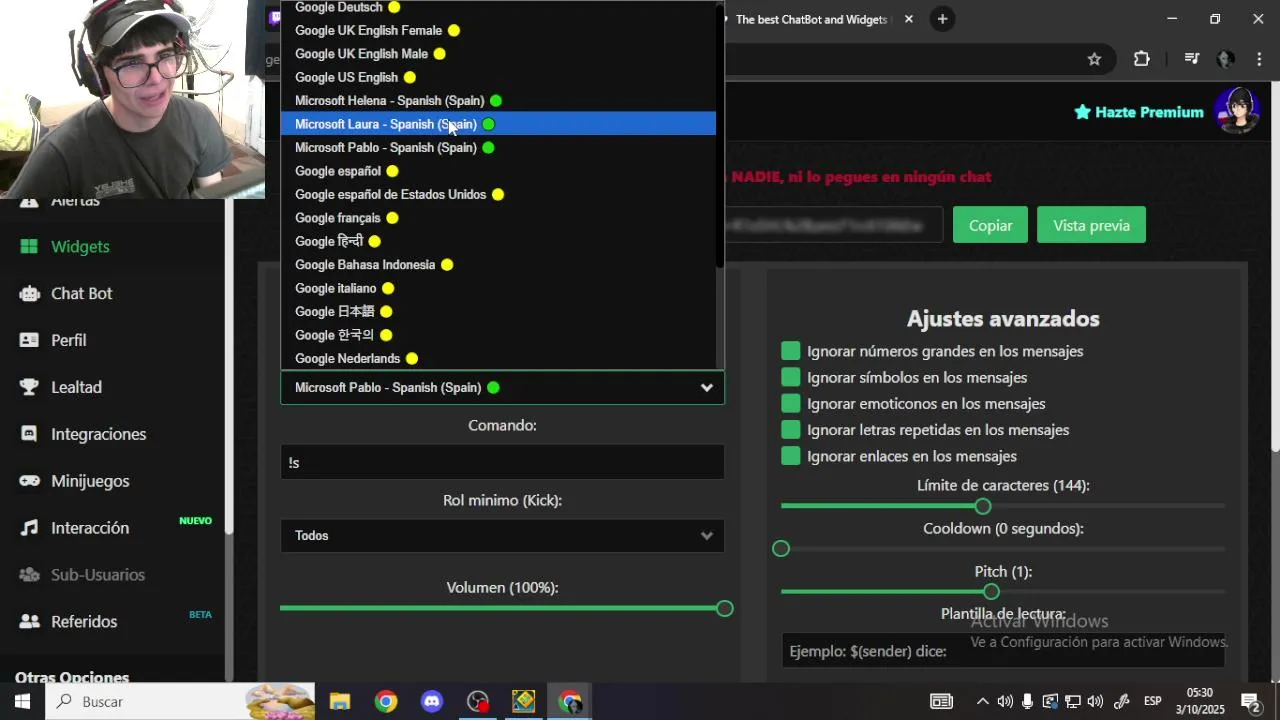Select Microsoft Pablo voice from list
This screenshot has width=1280, height=720.
tap(498, 148)
